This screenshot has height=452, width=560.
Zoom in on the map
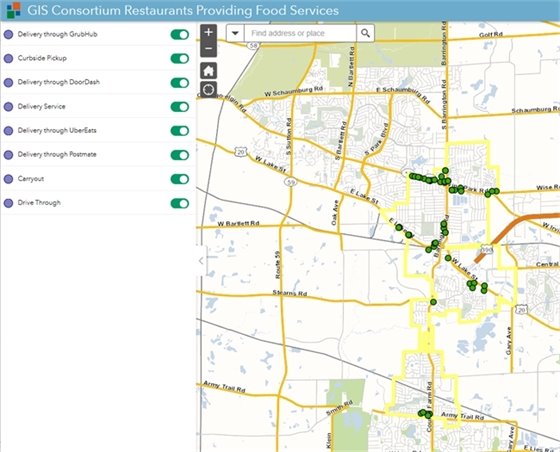tap(209, 32)
